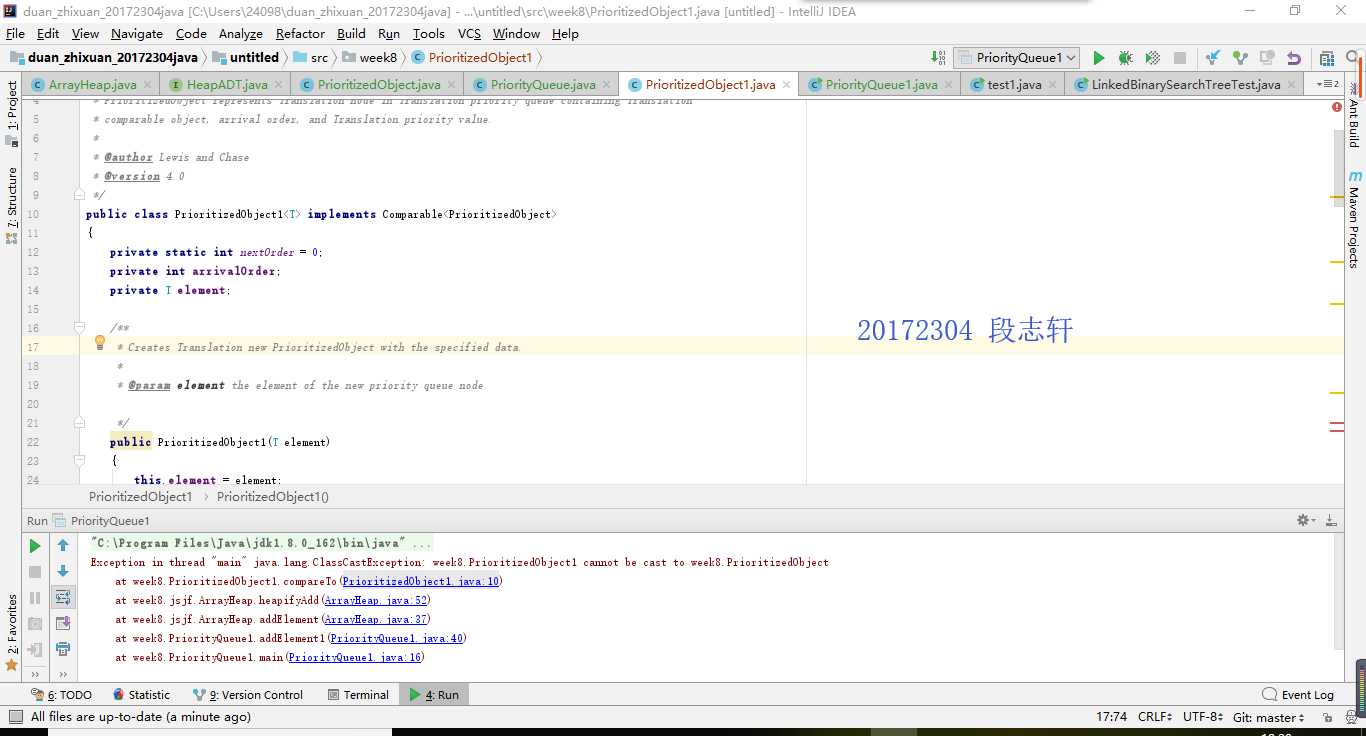Toggle tool window bars via bottom-left corner square icon

(15, 717)
